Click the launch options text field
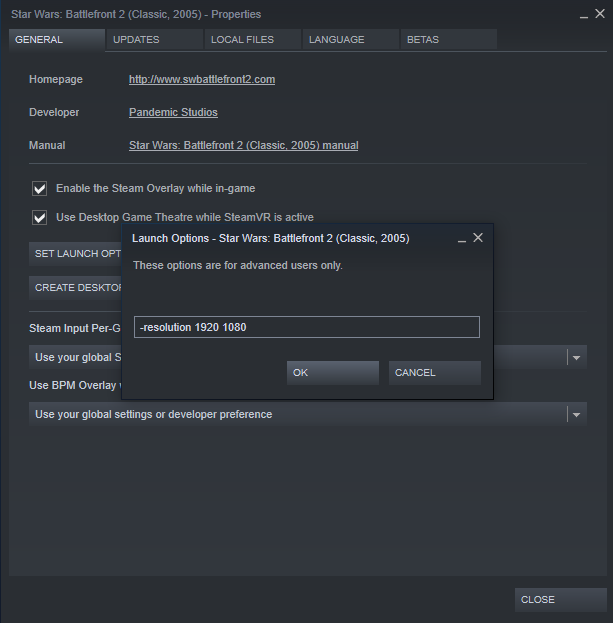This screenshot has height=623, width=613. 307,327
